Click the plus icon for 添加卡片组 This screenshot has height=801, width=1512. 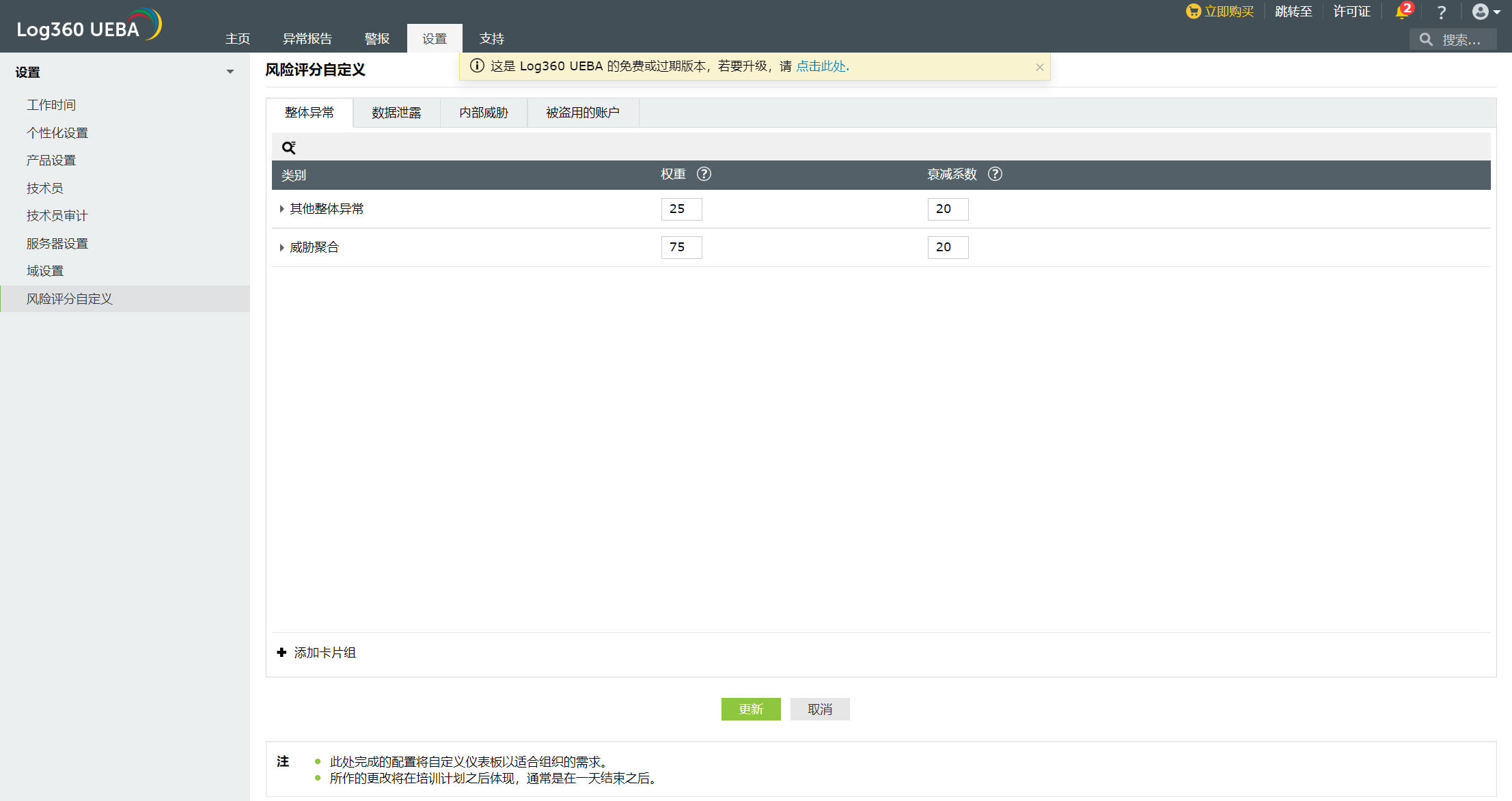pos(281,653)
